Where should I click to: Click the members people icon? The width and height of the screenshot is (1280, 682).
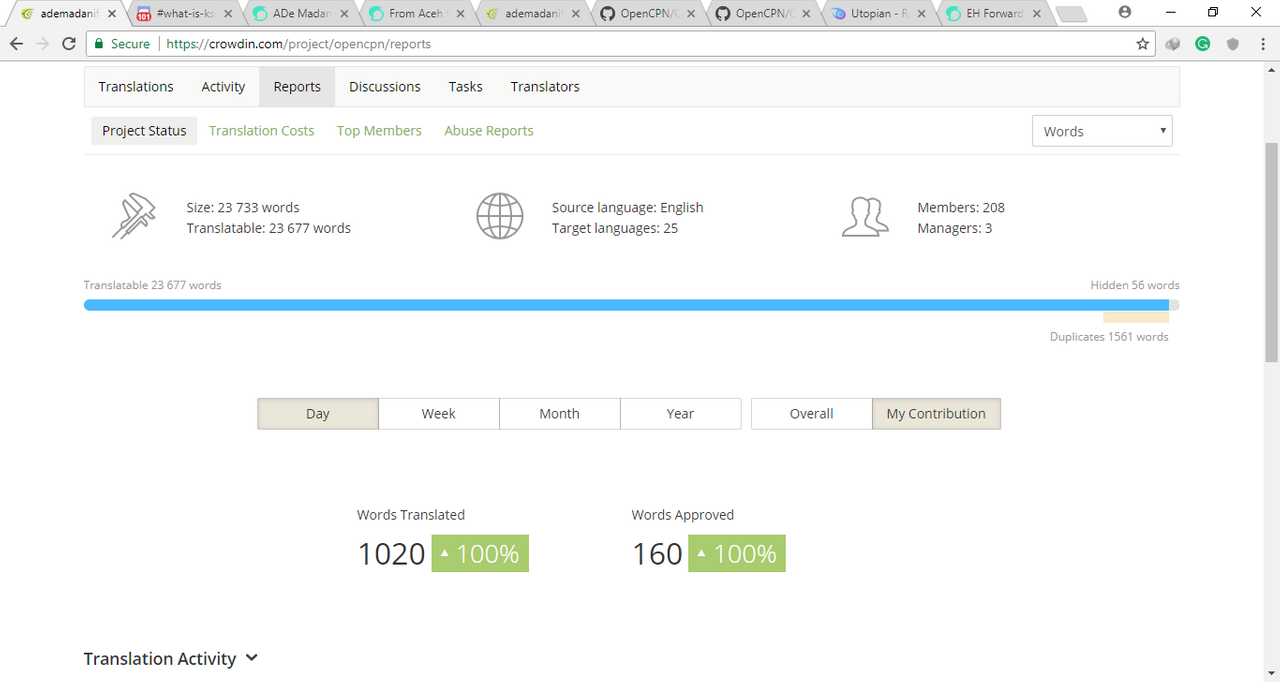coord(865,216)
